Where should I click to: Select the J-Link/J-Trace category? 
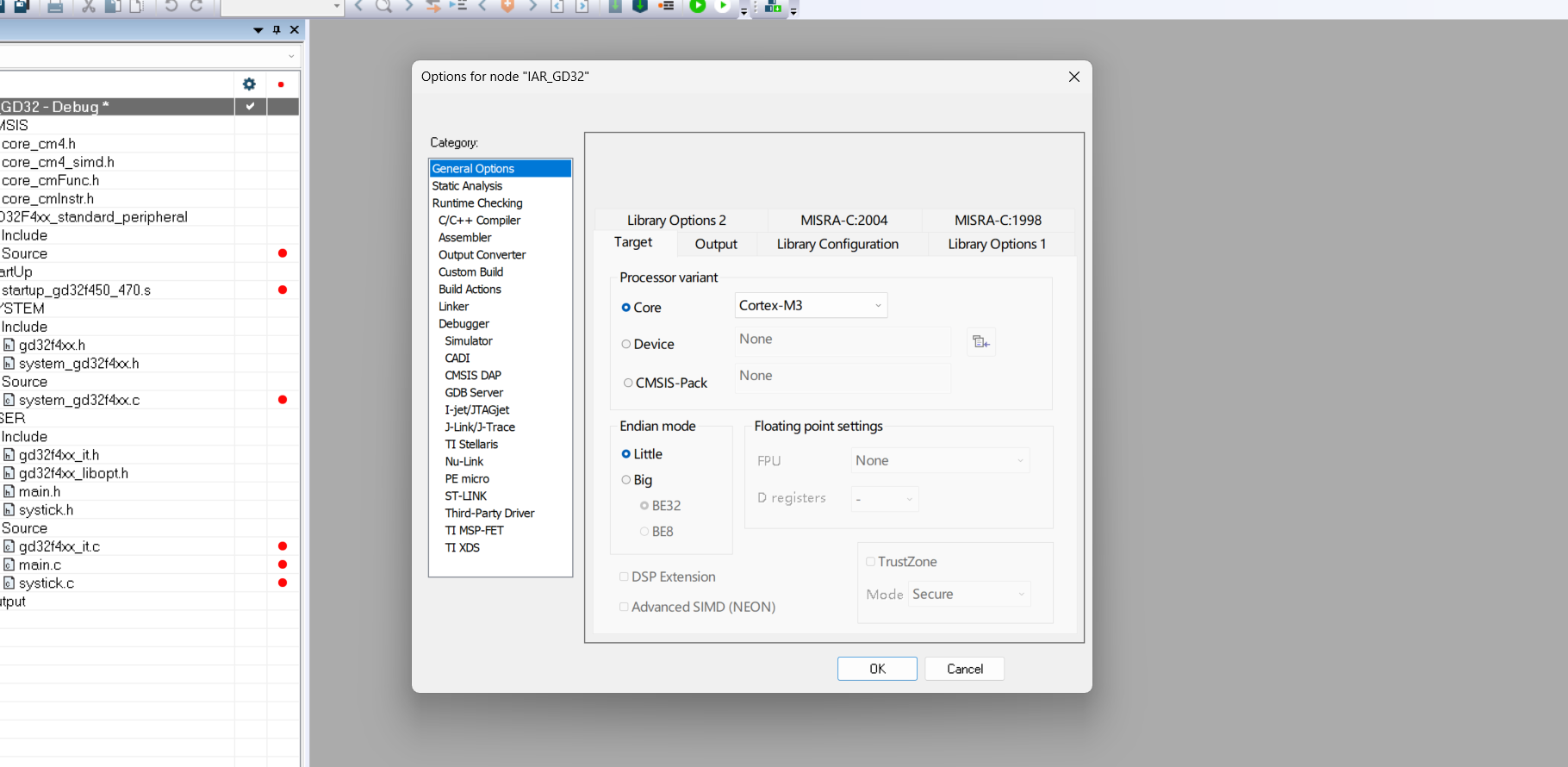tap(480, 427)
